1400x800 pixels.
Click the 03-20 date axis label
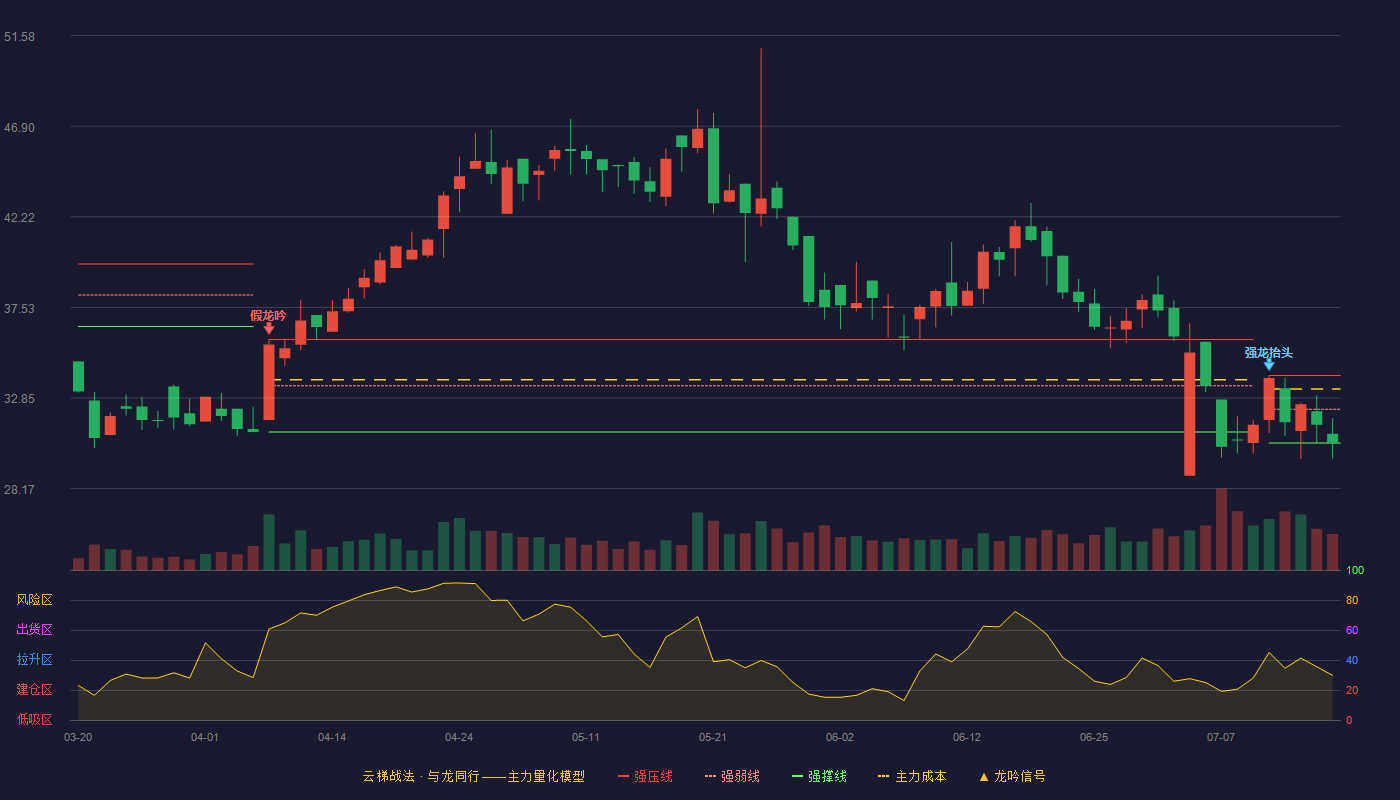[x=78, y=737]
